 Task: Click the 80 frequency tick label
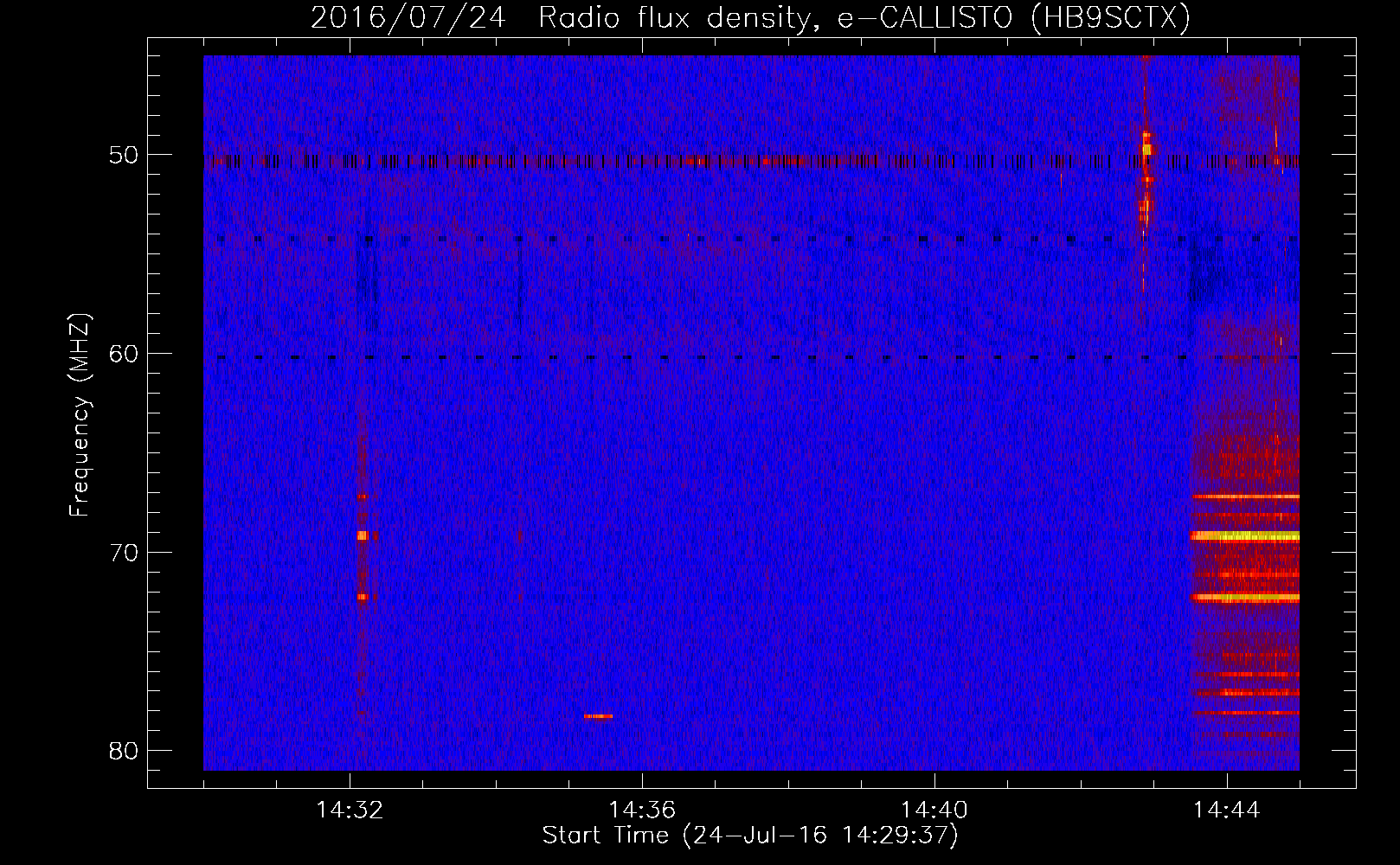coord(124,750)
